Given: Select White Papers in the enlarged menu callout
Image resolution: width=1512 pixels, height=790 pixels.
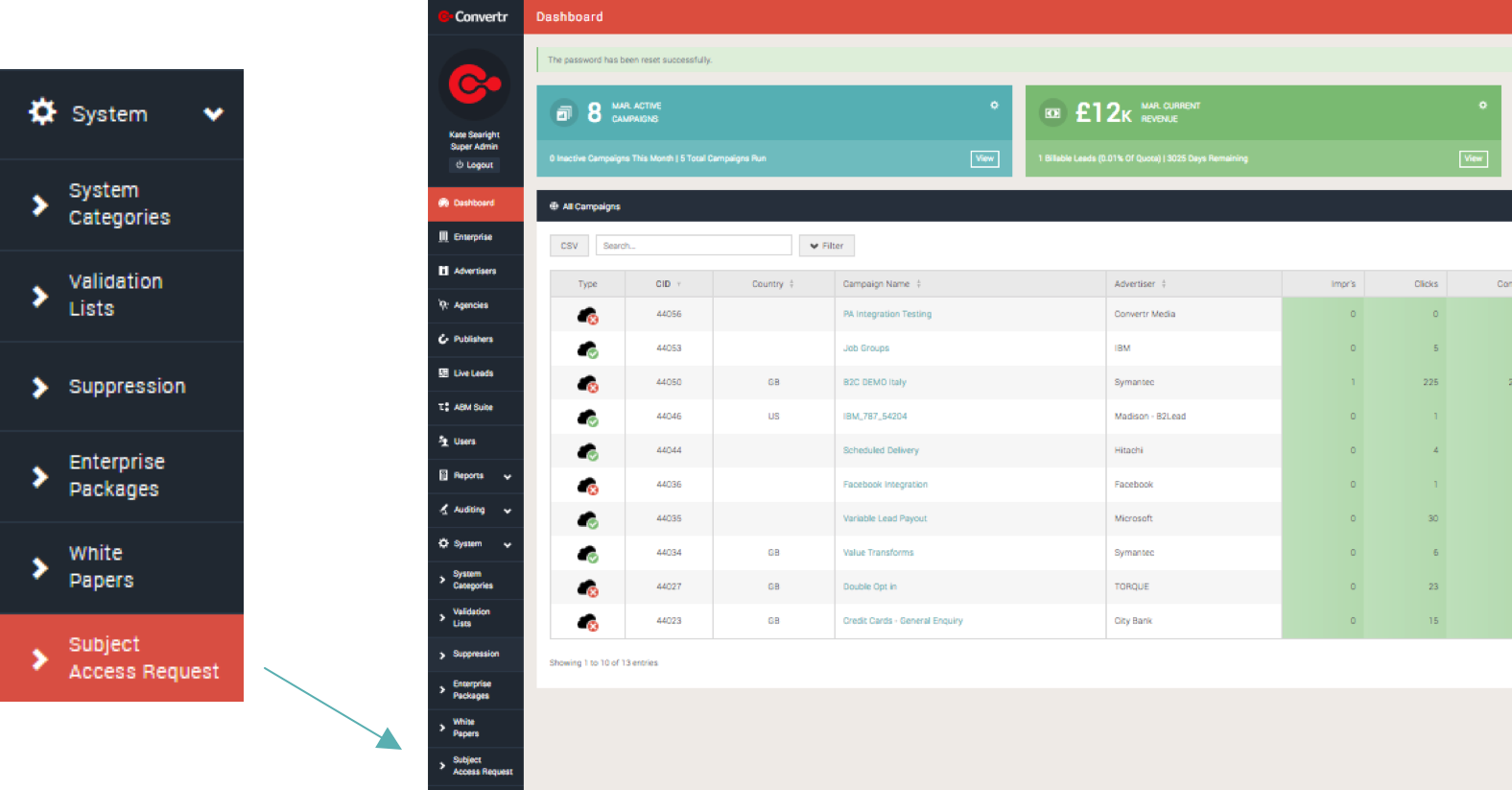Looking at the screenshot, I should (x=122, y=566).
